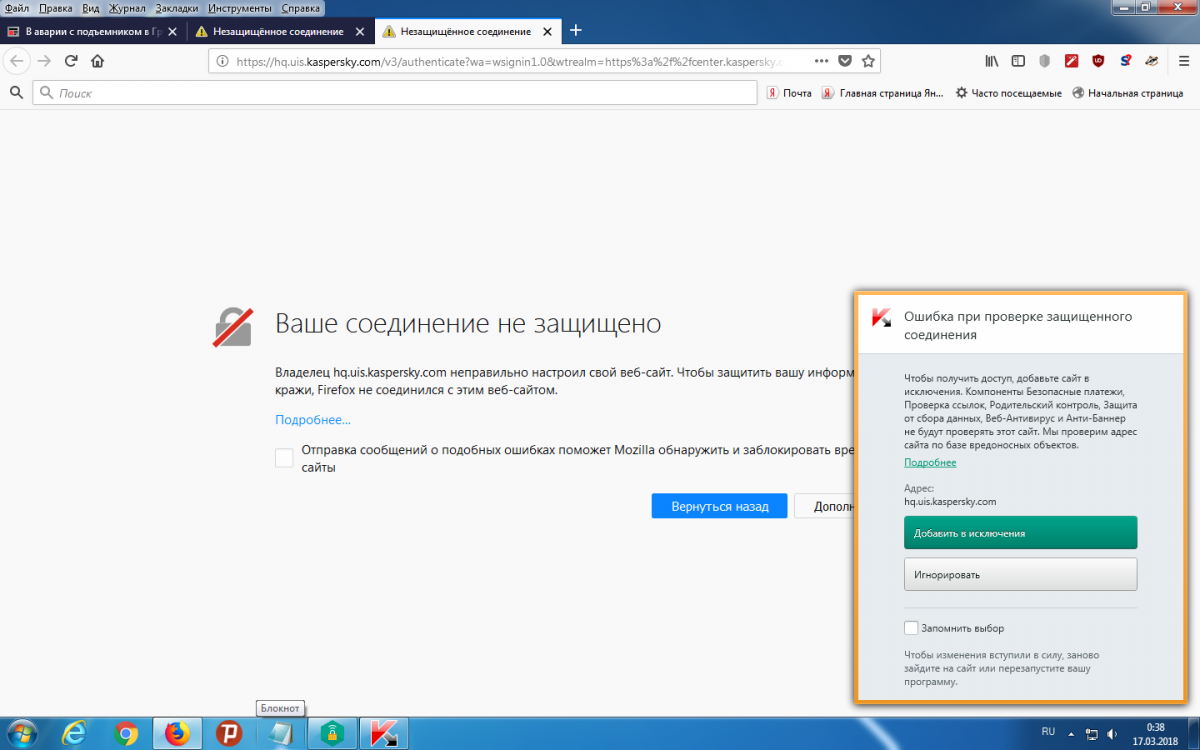The width and height of the screenshot is (1200, 750).
Task: Enable the Mozilla error reporting checkbox
Action: 284,458
